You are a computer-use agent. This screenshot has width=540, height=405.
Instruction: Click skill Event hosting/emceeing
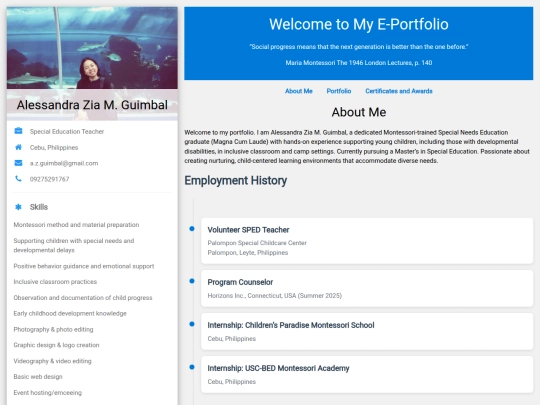coord(48,393)
